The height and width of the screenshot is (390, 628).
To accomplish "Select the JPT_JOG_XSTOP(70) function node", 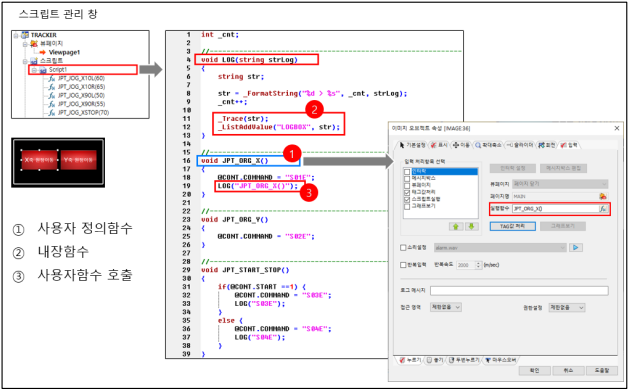I will click(x=83, y=113).
